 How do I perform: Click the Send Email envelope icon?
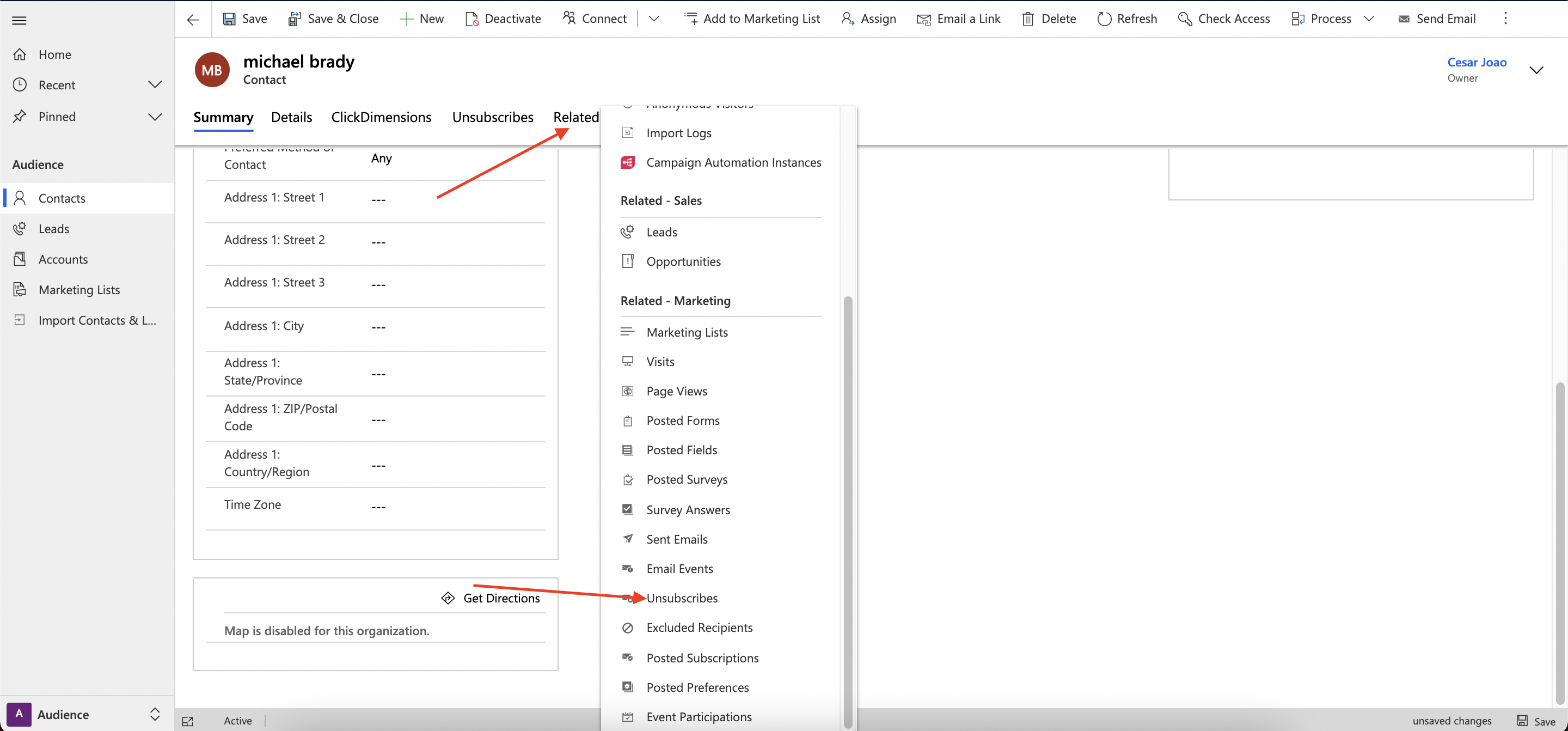[1404, 19]
